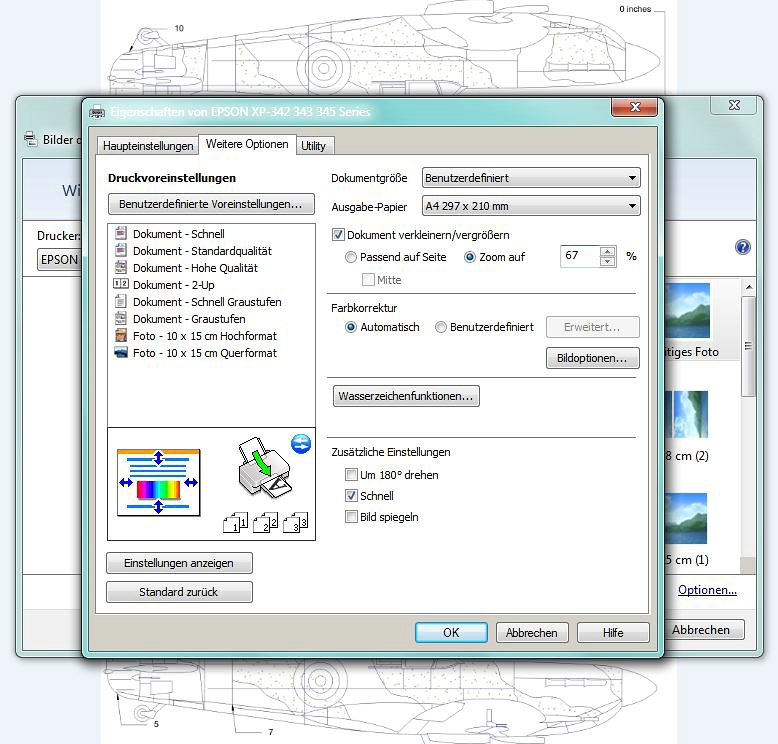Click the blue help question mark icon
Image resolution: width=778 pixels, height=744 pixels.
click(742, 247)
